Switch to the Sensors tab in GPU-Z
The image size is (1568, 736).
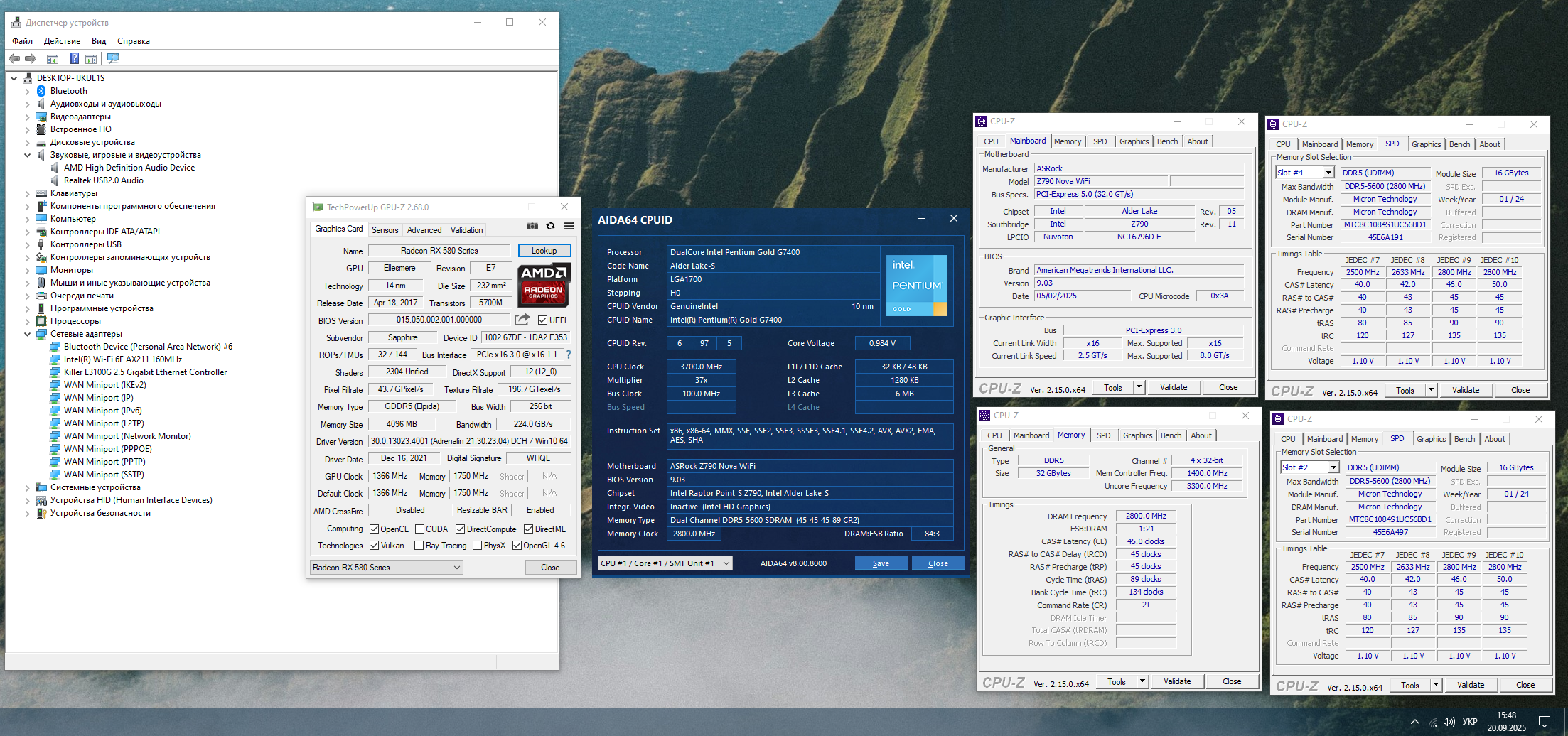point(385,230)
